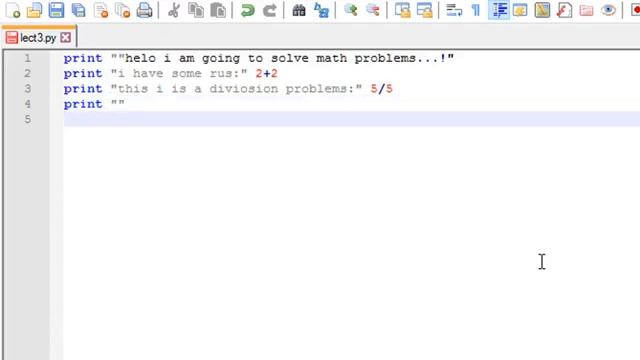Screen dimensions: 640x360
Task: Open the Replace dialog icon
Action: 321,10
